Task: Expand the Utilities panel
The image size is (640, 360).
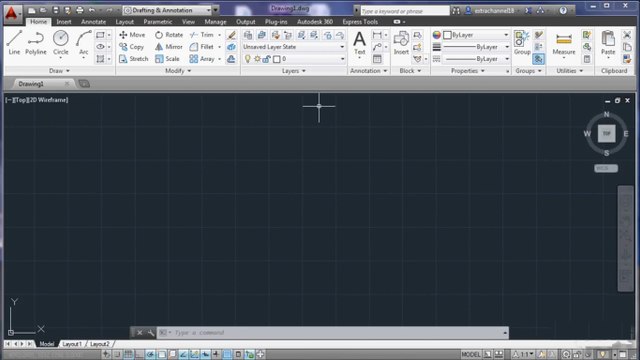Action: 569,71
